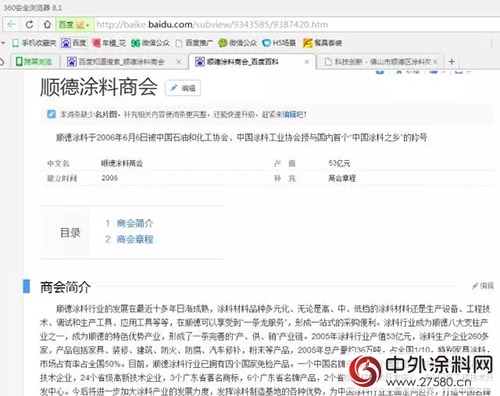Open the green WeChat 微信公众 bookmark
This screenshot has height=396, width=500.
point(237,43)
